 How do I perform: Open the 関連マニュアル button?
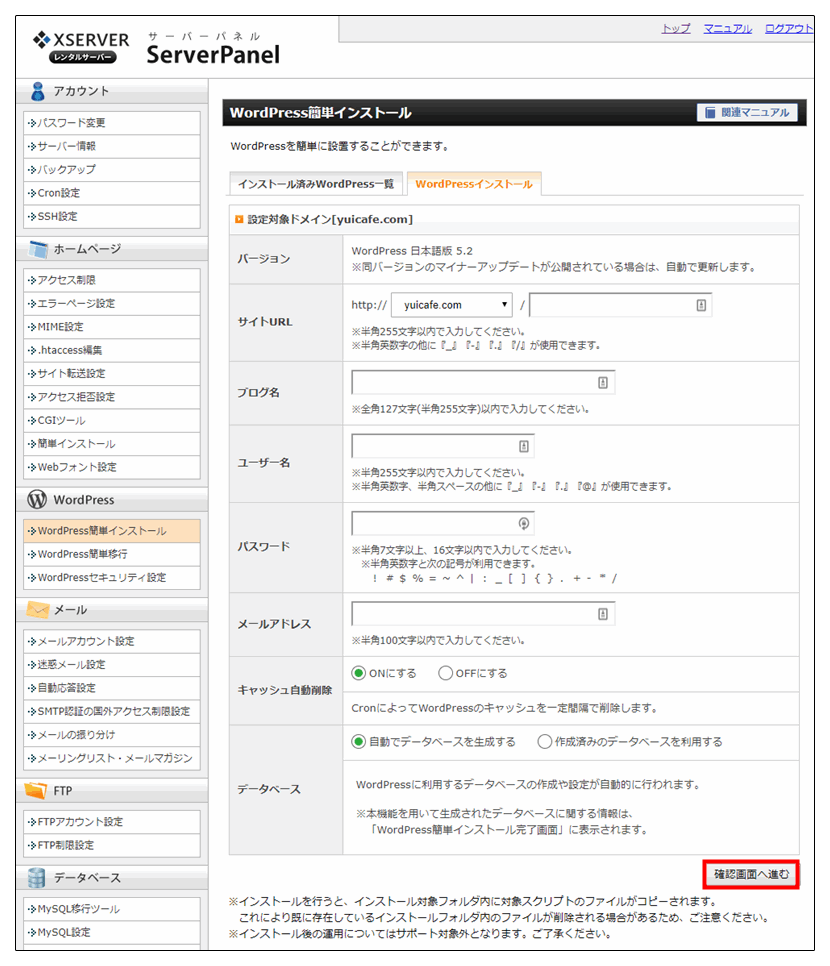point(747,113)
